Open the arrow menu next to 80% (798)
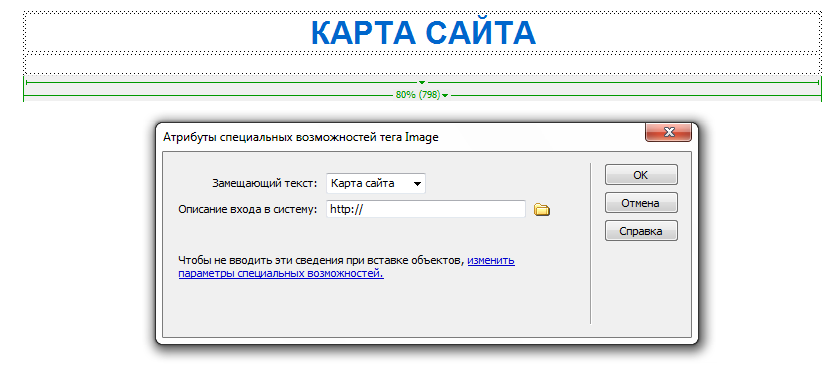839x375 pixels. (445, 95)
